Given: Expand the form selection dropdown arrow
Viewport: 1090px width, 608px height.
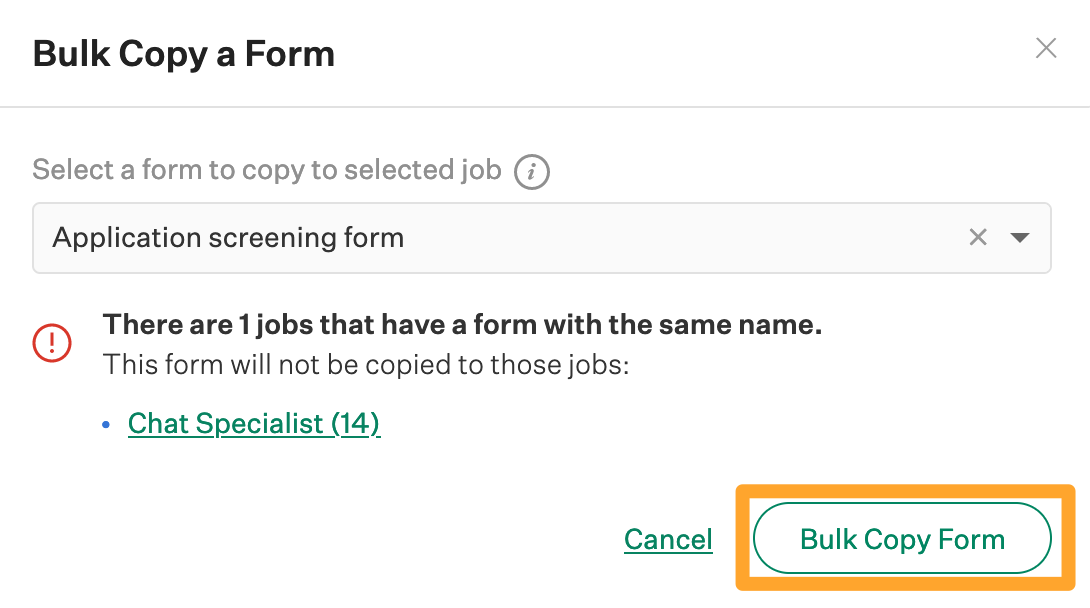Looking at the screenshot, I should (1019, 238).
